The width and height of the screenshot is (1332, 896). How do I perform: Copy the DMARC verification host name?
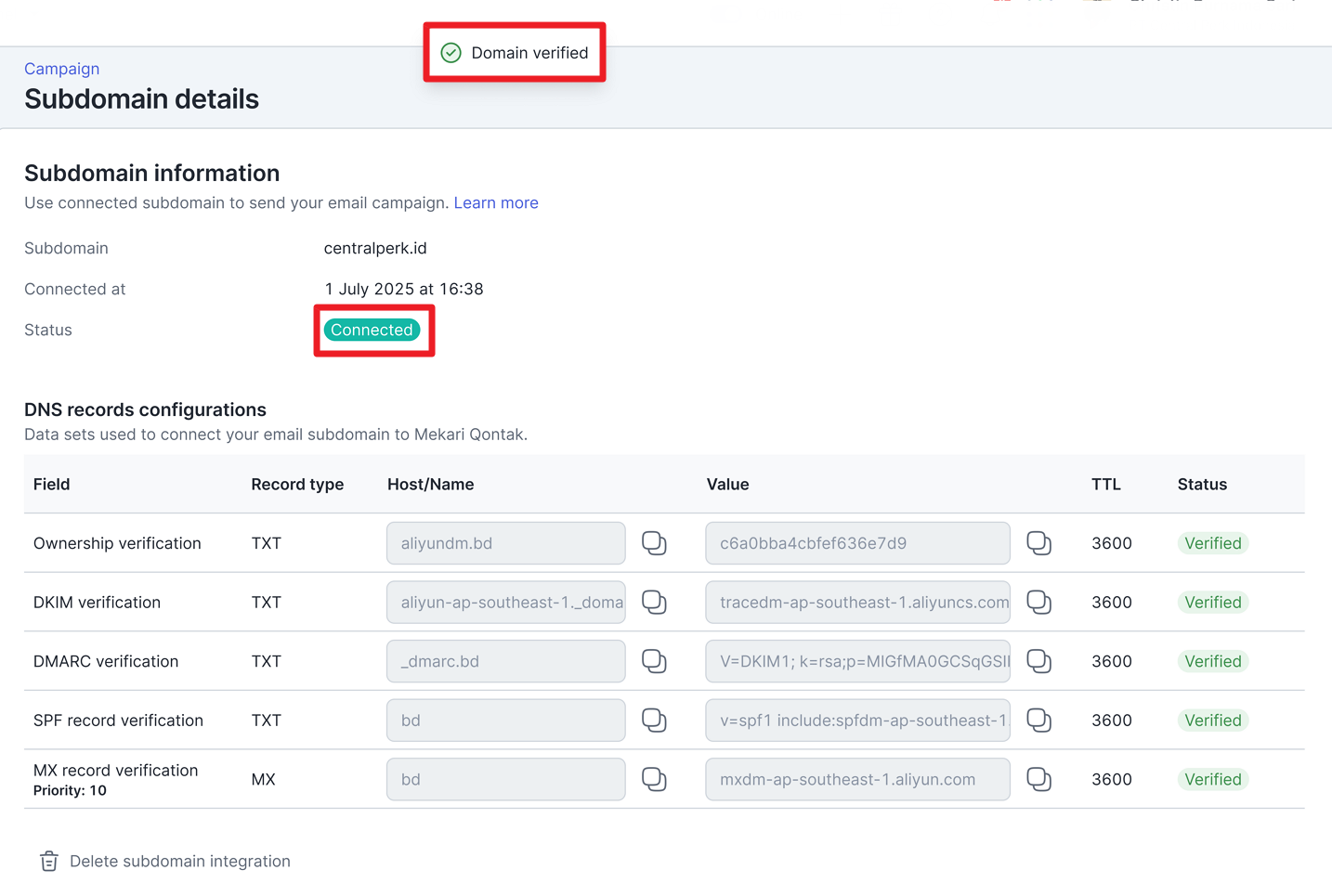[654, 661]
